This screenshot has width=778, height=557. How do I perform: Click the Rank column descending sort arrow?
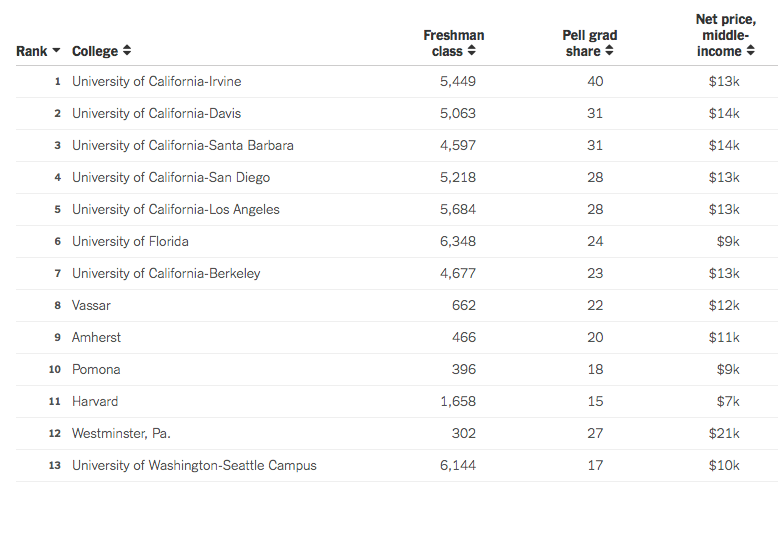(56, 51)
